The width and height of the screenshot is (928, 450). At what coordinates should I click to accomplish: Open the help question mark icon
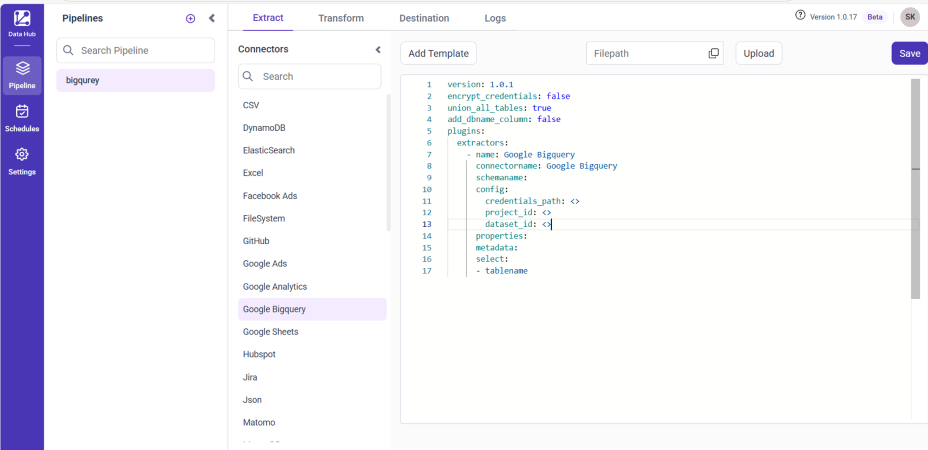[x=800, y=15]
